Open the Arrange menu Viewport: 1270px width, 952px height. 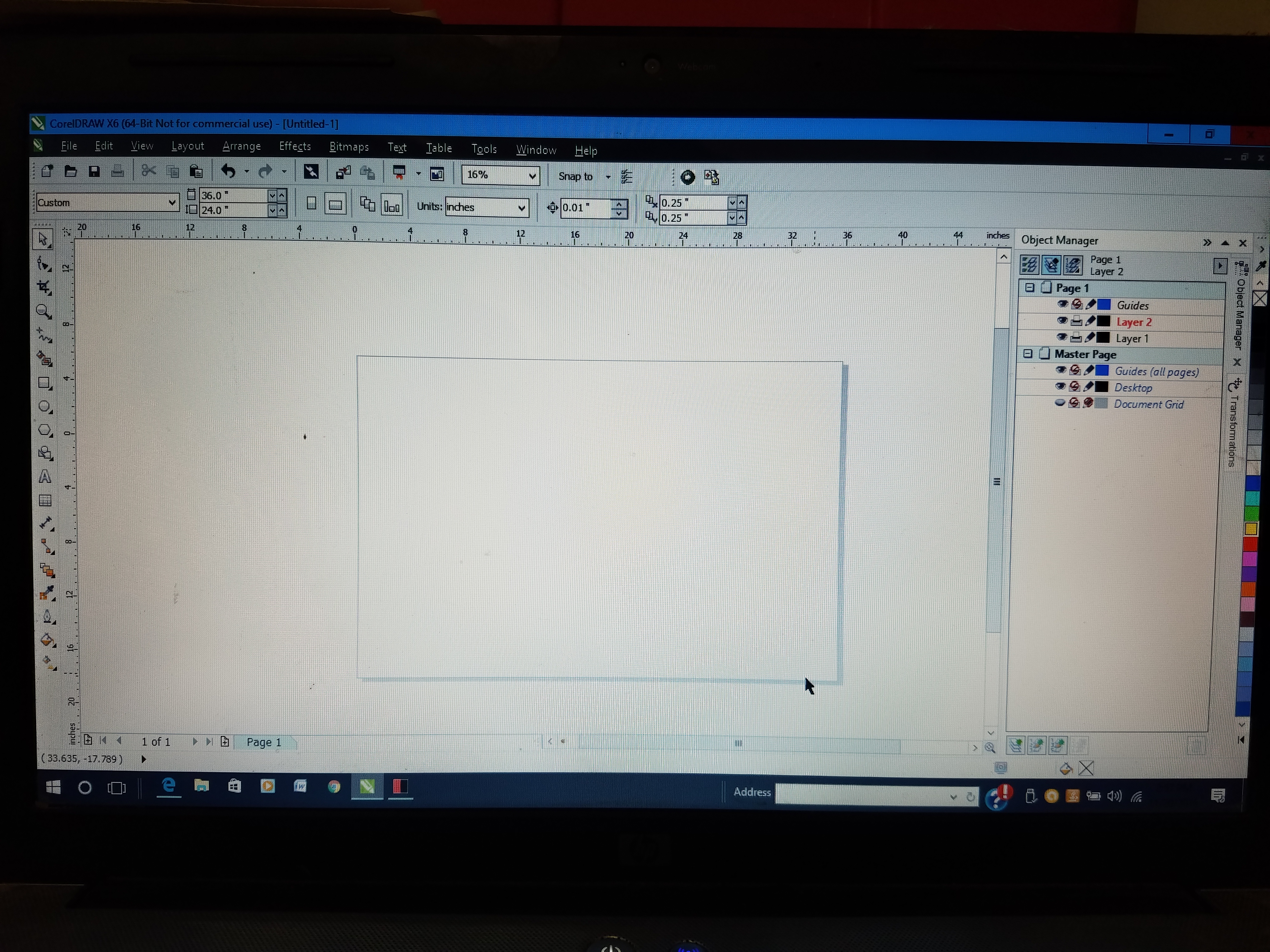click(241, 146)
